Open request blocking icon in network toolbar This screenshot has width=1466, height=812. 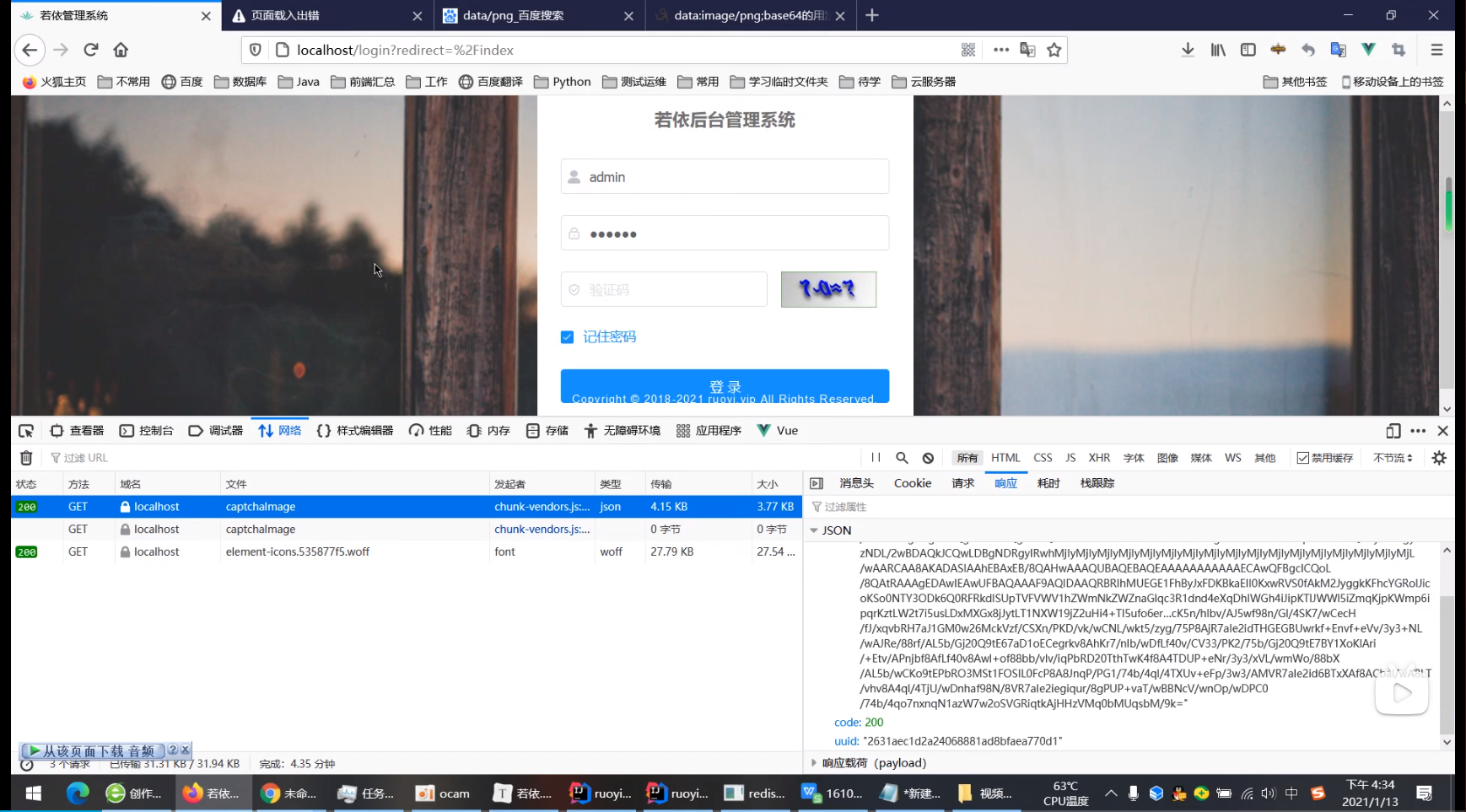[x=928, y=458]
